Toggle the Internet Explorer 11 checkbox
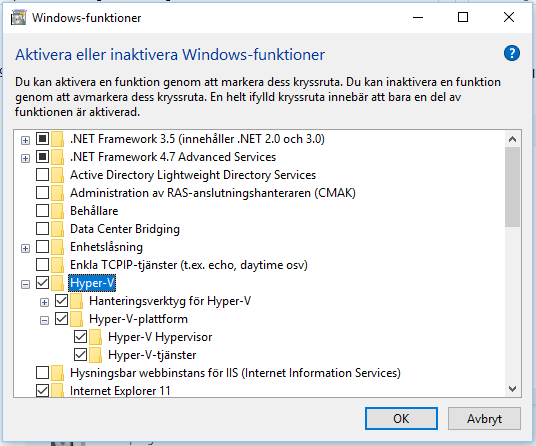 click(42, 391)
